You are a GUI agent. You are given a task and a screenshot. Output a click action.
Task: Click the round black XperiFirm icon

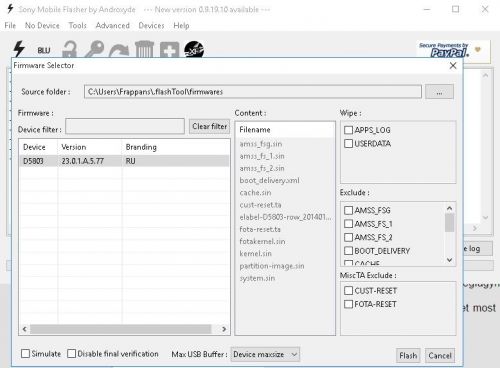(194, 49)
